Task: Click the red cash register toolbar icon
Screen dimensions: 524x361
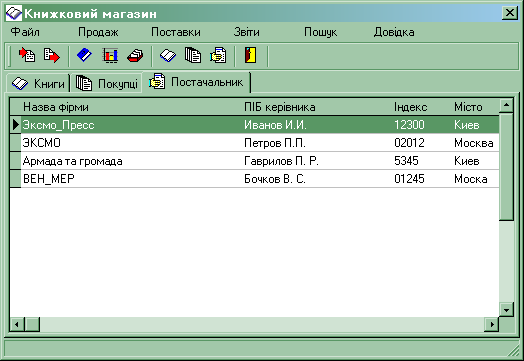Action: coord(135,55)
